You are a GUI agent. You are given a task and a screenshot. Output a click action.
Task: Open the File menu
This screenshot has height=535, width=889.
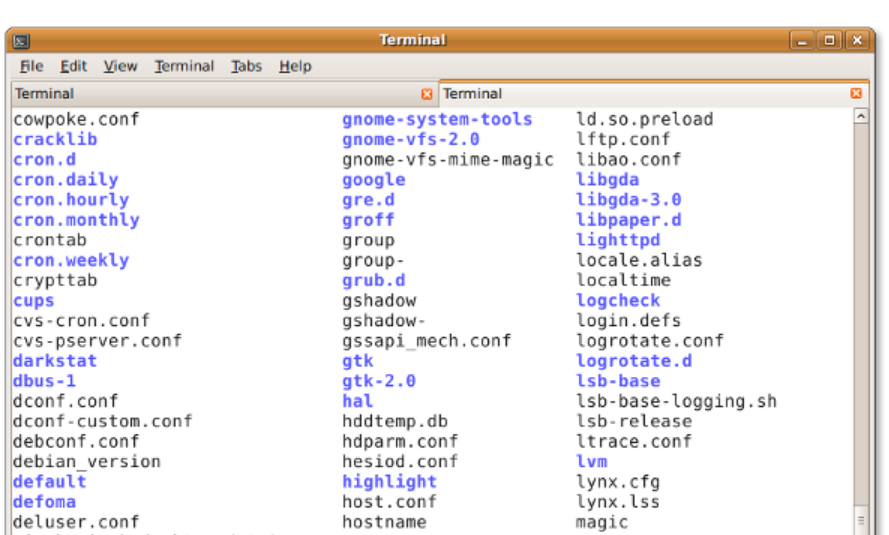(x=31, y=66)
